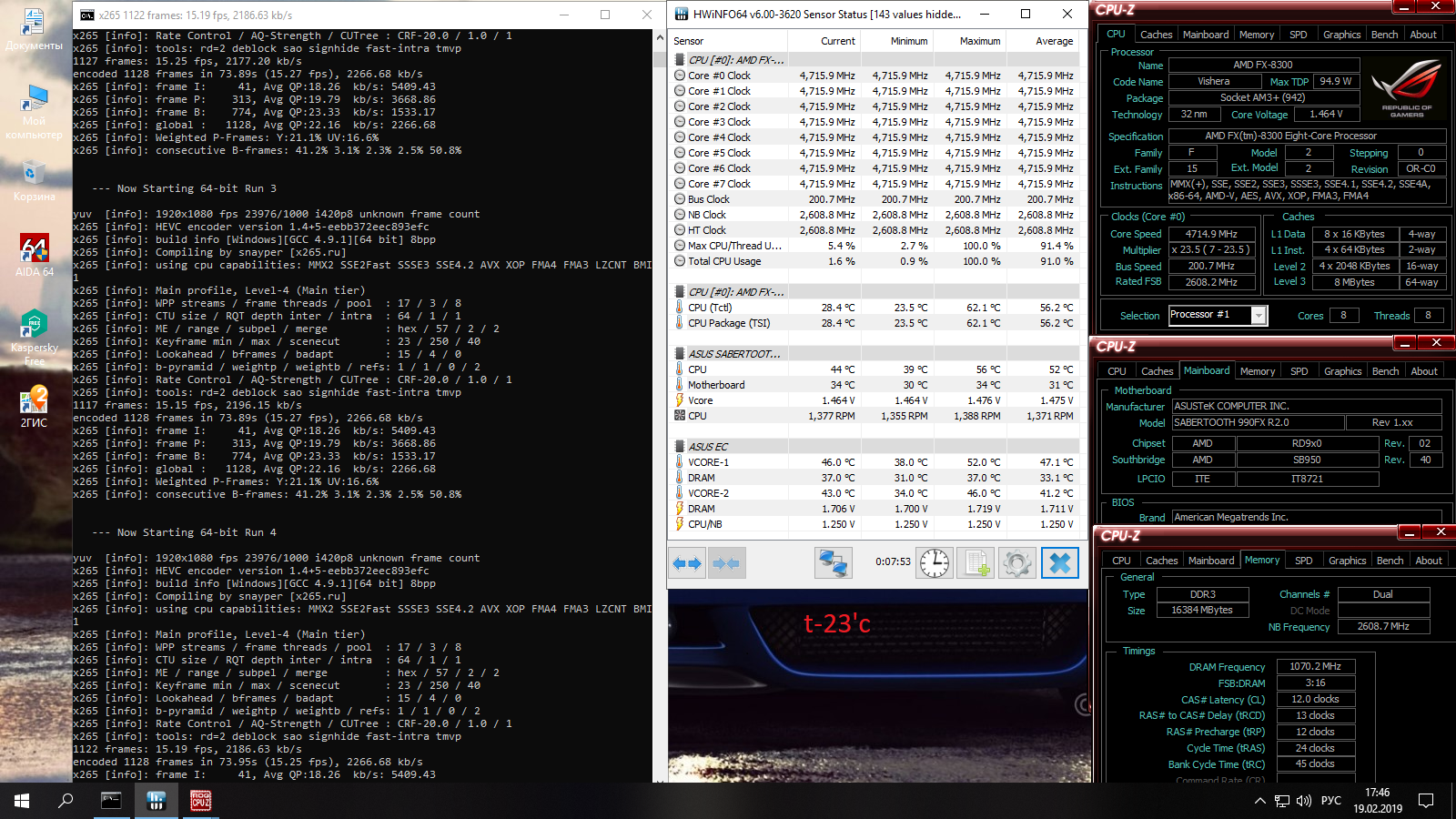Click the Minimum column header in HWiNFO
This screenshot has width=1456, height=819.
tap(897, 41)
